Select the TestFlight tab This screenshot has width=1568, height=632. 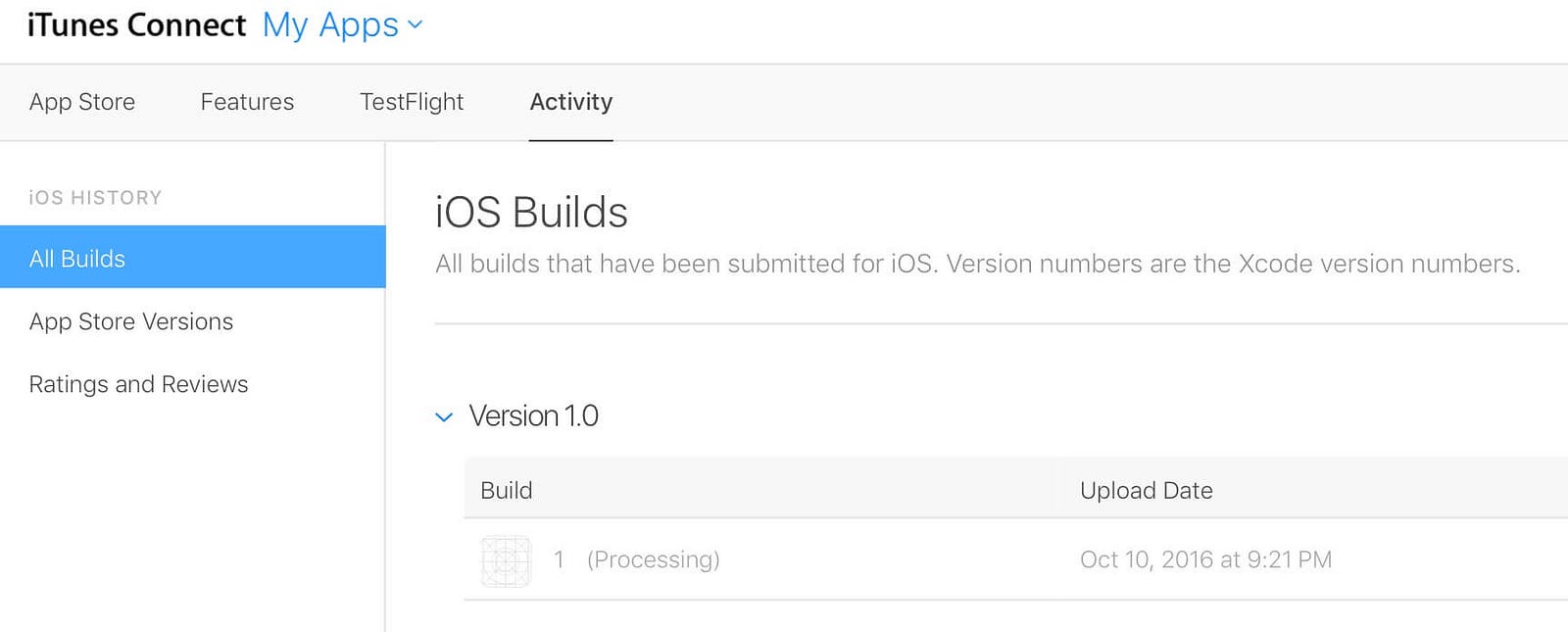[x=412, y=102]
